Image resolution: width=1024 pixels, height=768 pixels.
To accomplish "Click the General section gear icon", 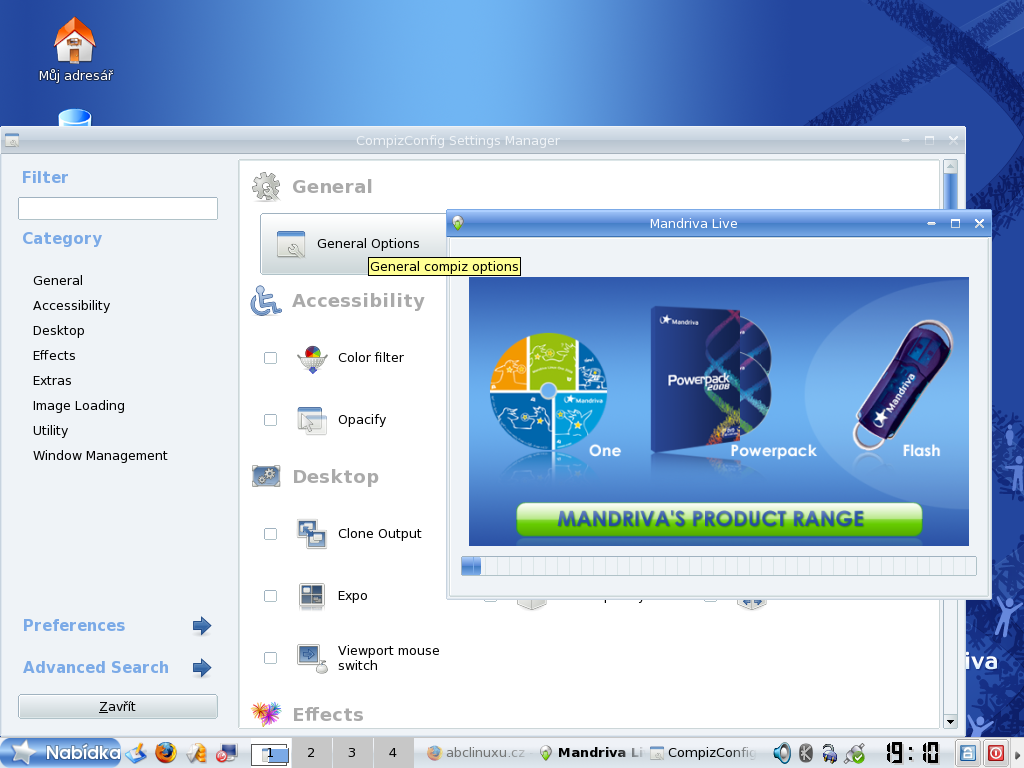I will 266,187.
